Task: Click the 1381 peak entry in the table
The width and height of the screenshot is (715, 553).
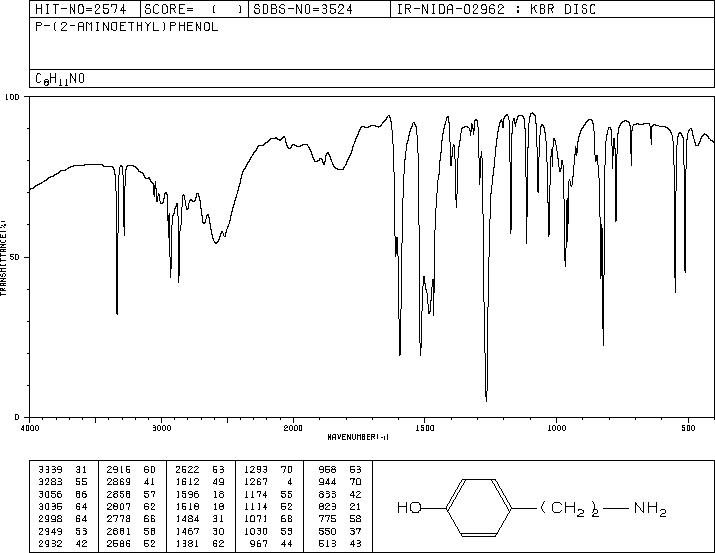Action: 200,543
